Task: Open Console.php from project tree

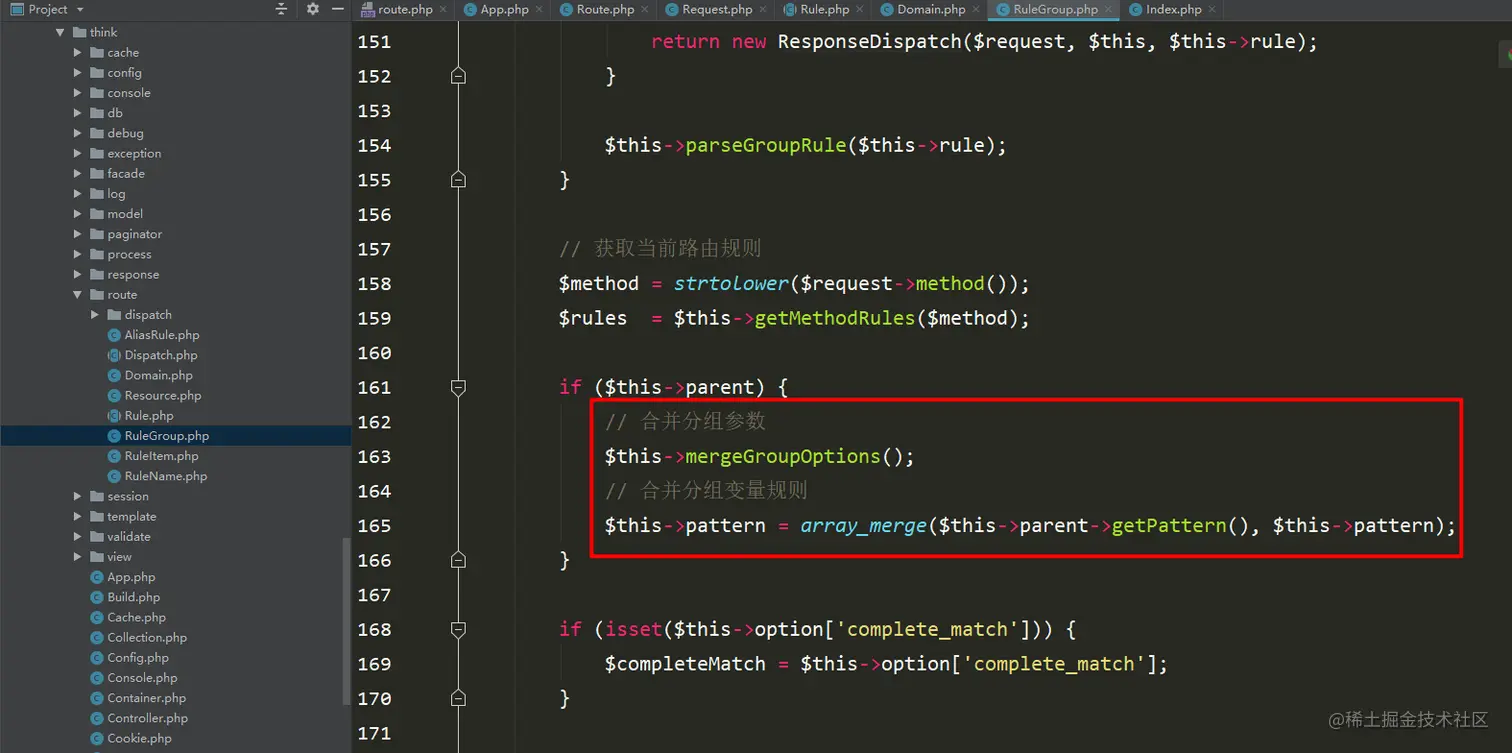Action: tap(142, 677)
